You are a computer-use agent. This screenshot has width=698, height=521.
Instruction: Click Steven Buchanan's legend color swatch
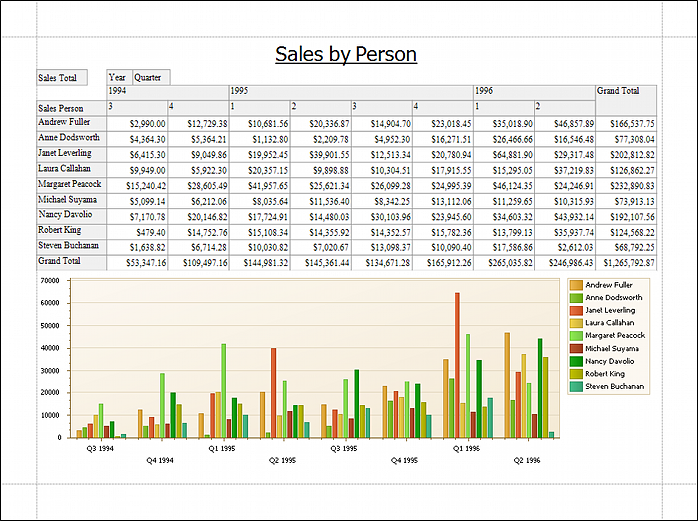click(x=576, y=386)
